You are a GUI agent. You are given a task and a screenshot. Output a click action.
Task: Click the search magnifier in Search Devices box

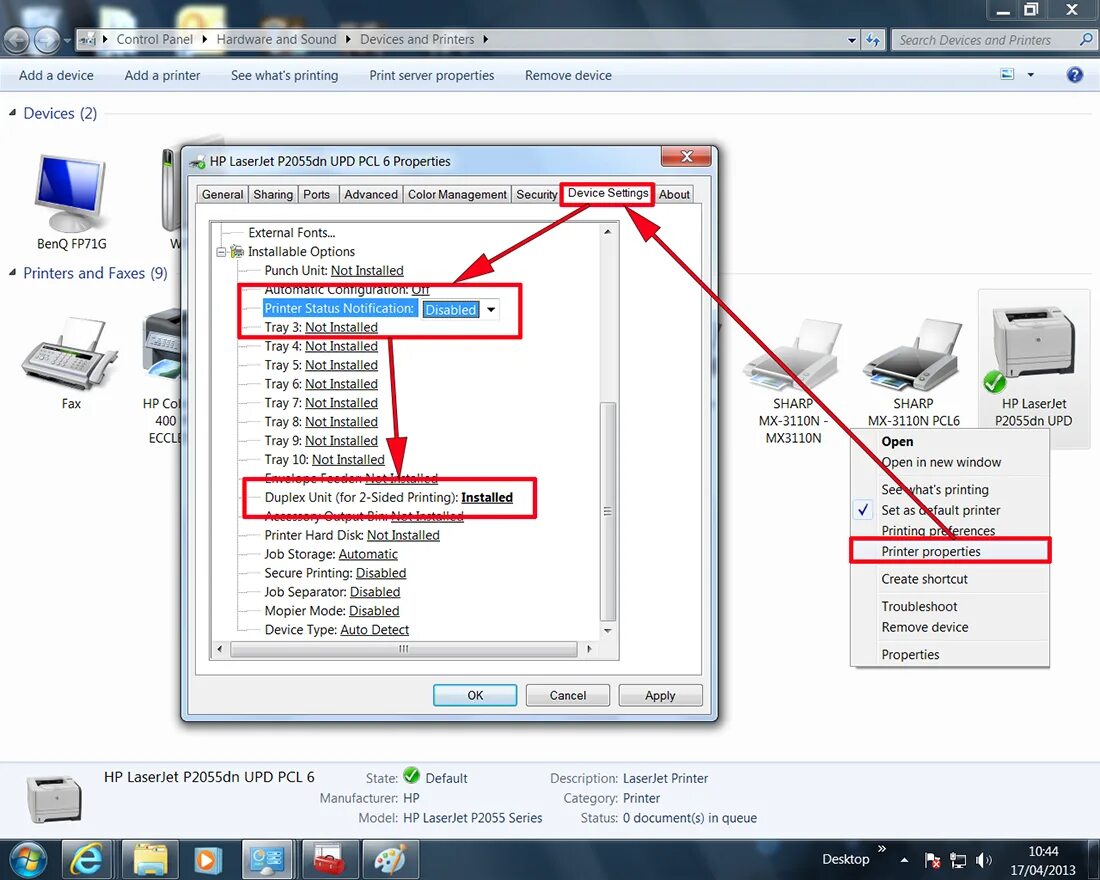[x=1086, y=40]
